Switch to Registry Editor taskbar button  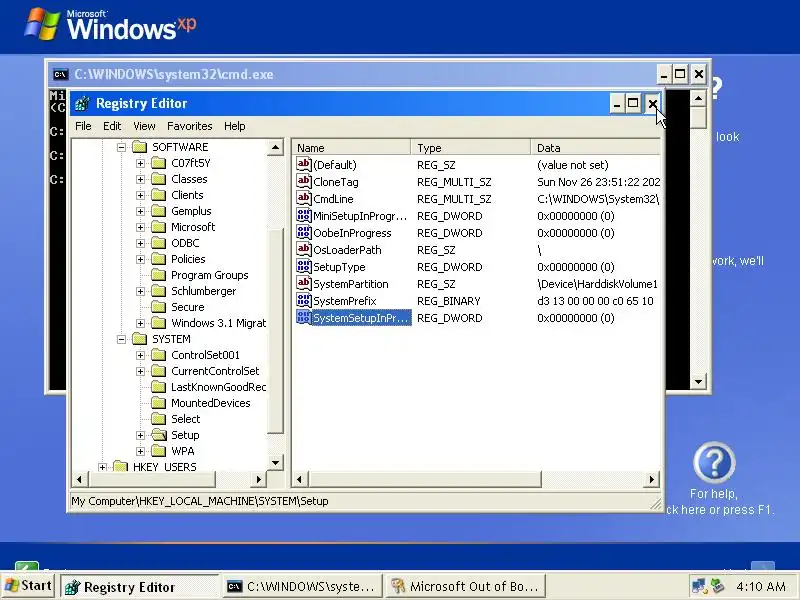(140, 587)
